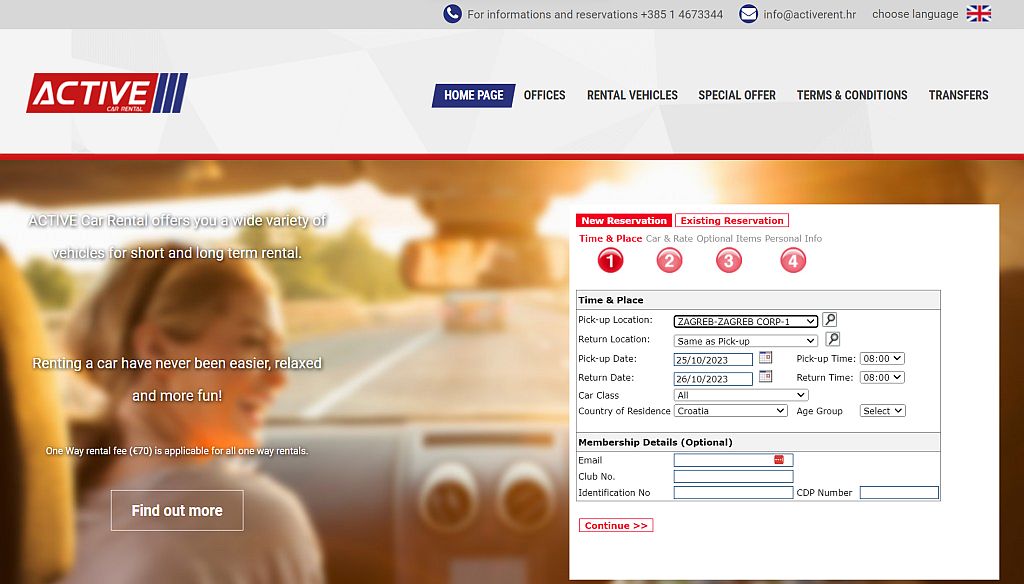Viewport: 1024px width, 584px height.
Task: Open the pick-up date calendar icon
Action: 765,357
